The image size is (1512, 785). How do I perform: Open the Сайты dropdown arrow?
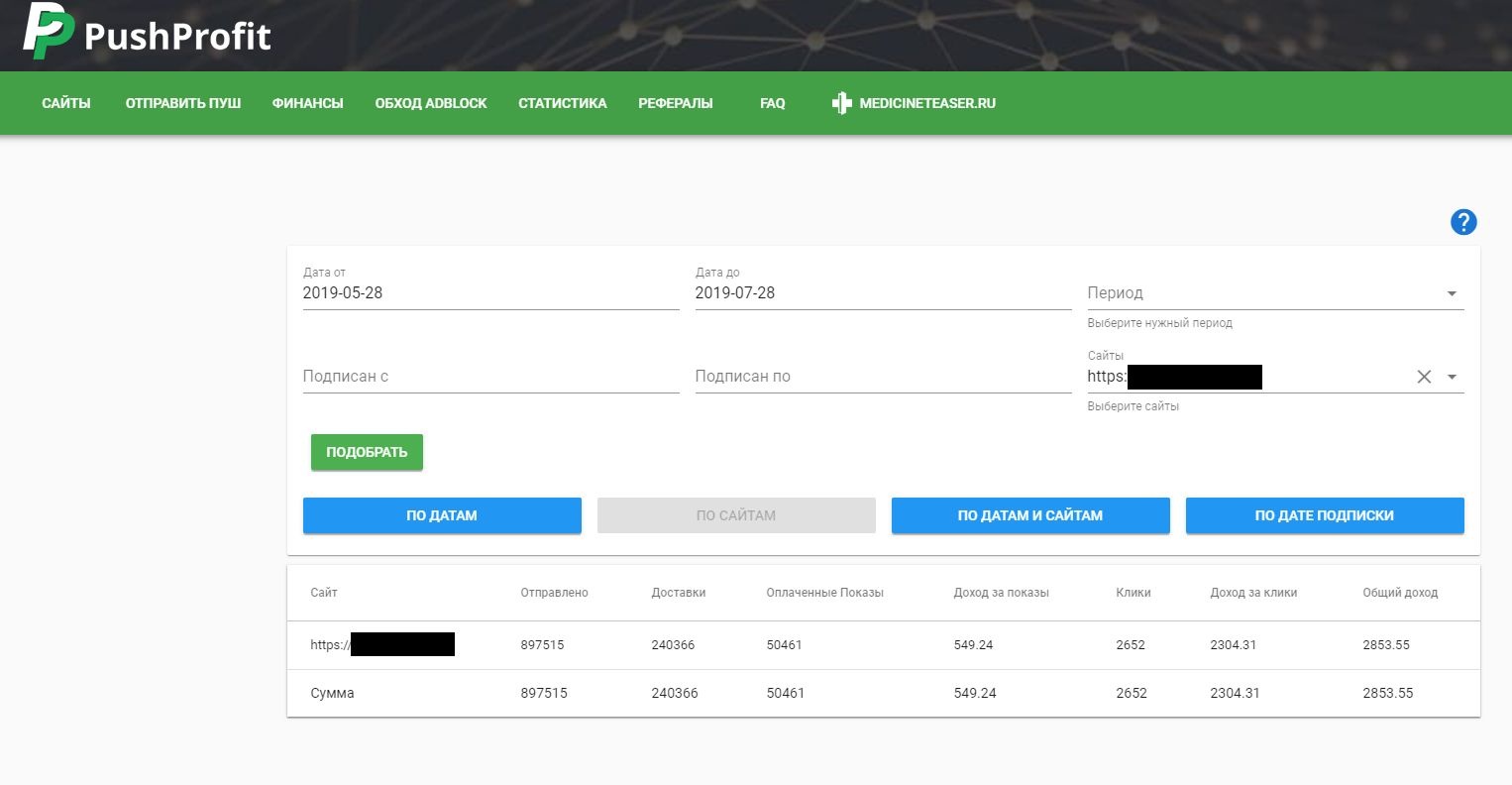pos(1452,377)
